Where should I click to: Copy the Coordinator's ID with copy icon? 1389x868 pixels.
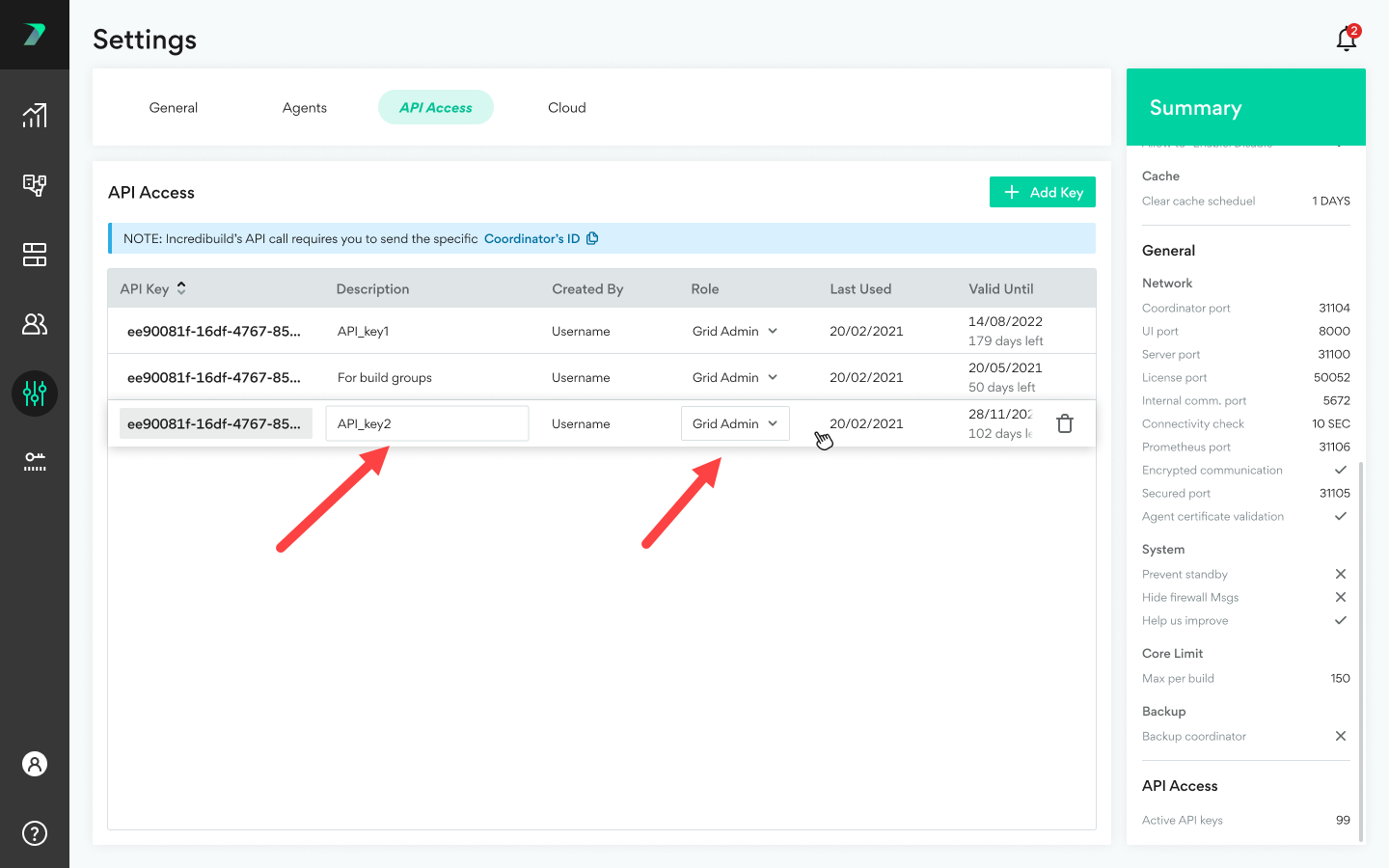click(x=592, y=238)
